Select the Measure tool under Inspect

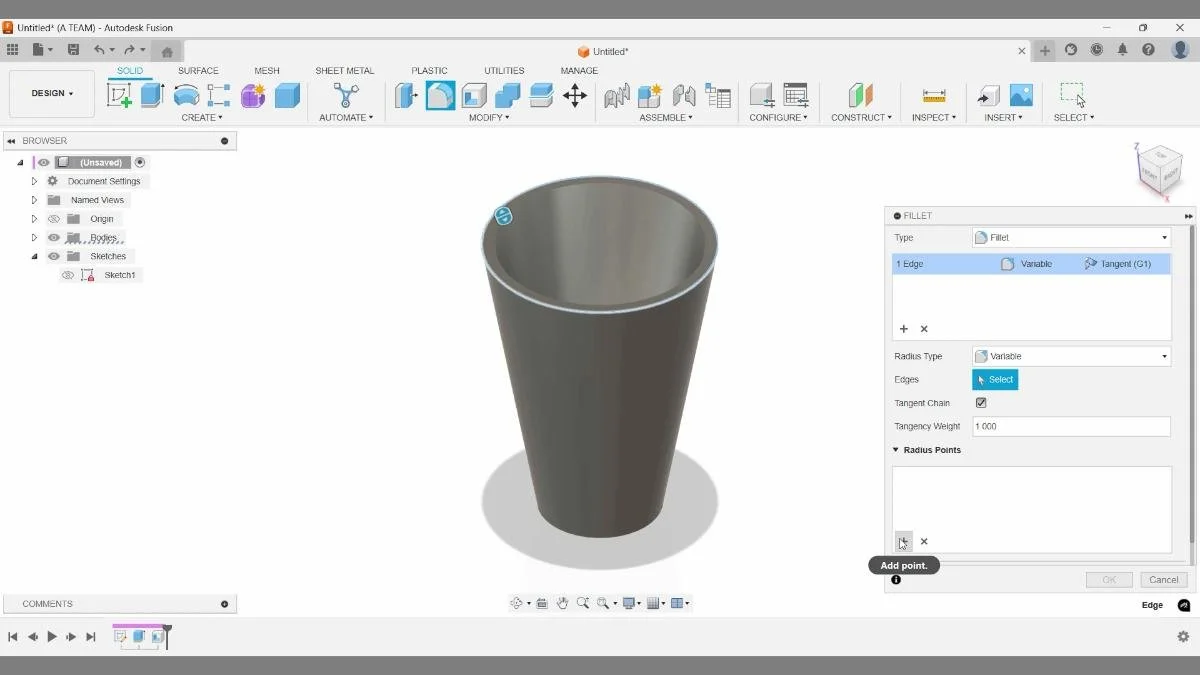[934, 95]
